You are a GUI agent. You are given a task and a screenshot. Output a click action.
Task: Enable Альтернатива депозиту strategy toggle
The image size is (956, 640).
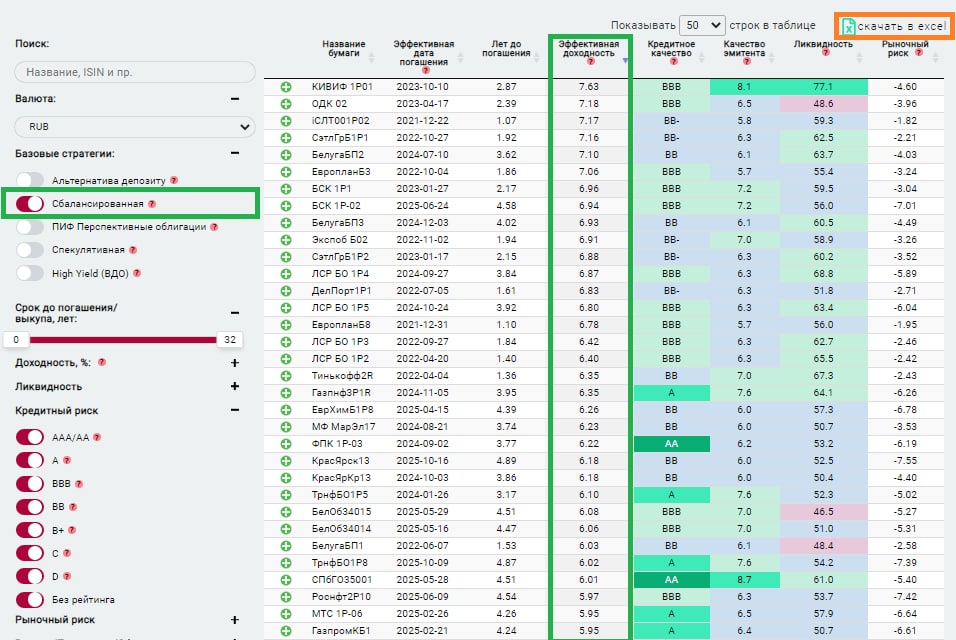30,180
